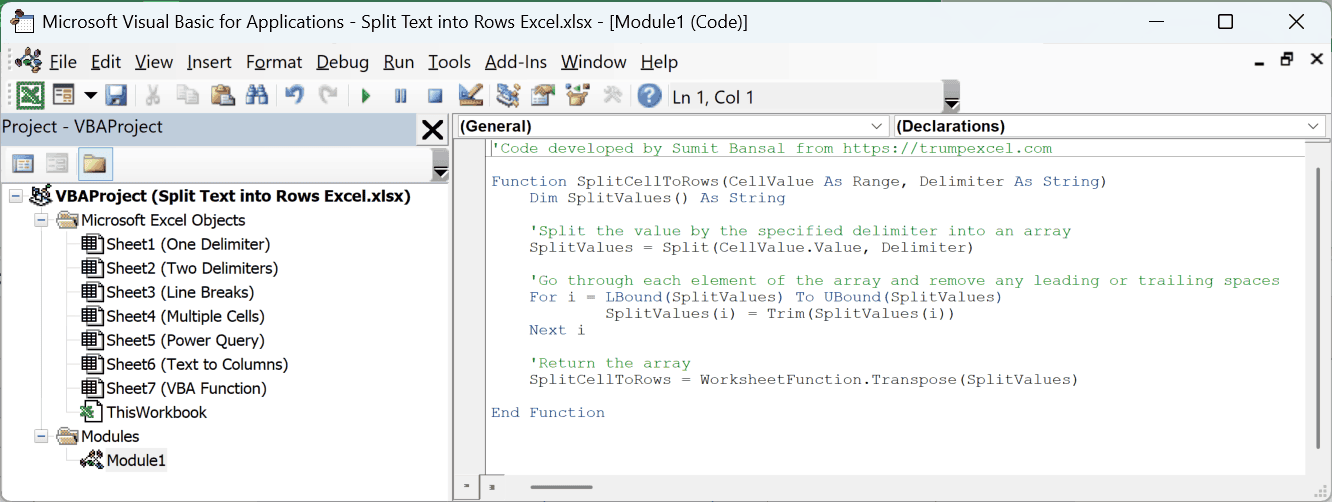Click View Object icon in Project pane
This screenshot has height=502, width=1332.
point(57,164)
